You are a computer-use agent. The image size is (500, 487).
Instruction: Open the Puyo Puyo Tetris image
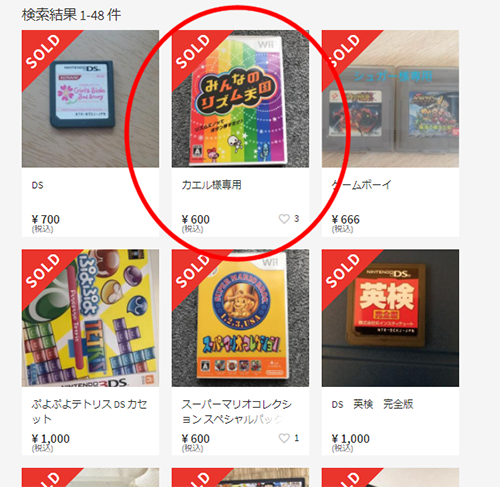point(90,318)
